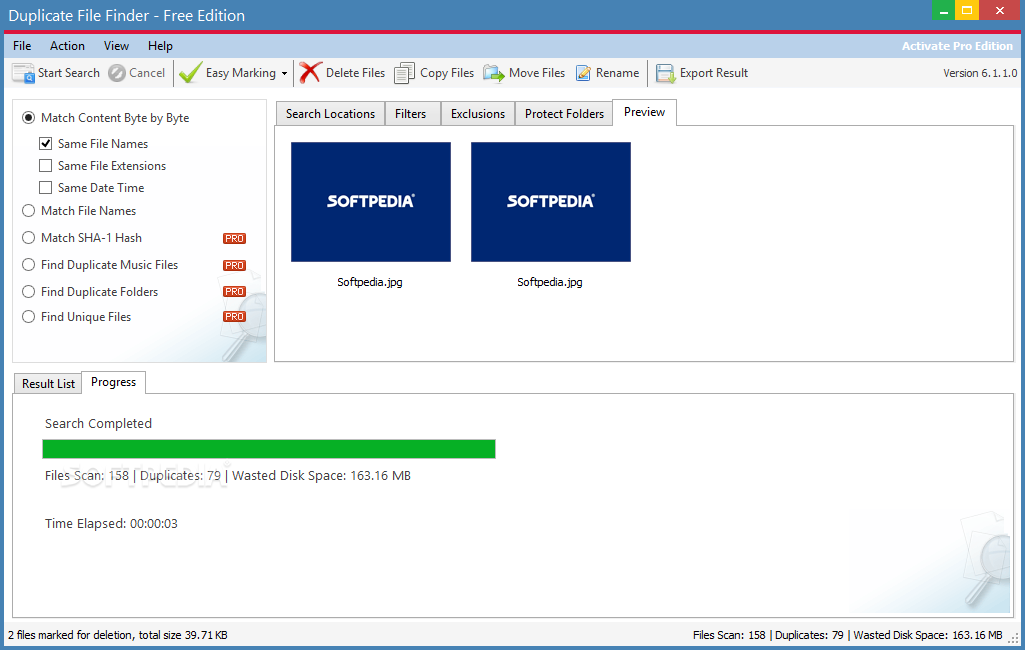Click the green Easy Marking checkmark icon
This screenshot has height=650, width=1025.
(190, 73)
